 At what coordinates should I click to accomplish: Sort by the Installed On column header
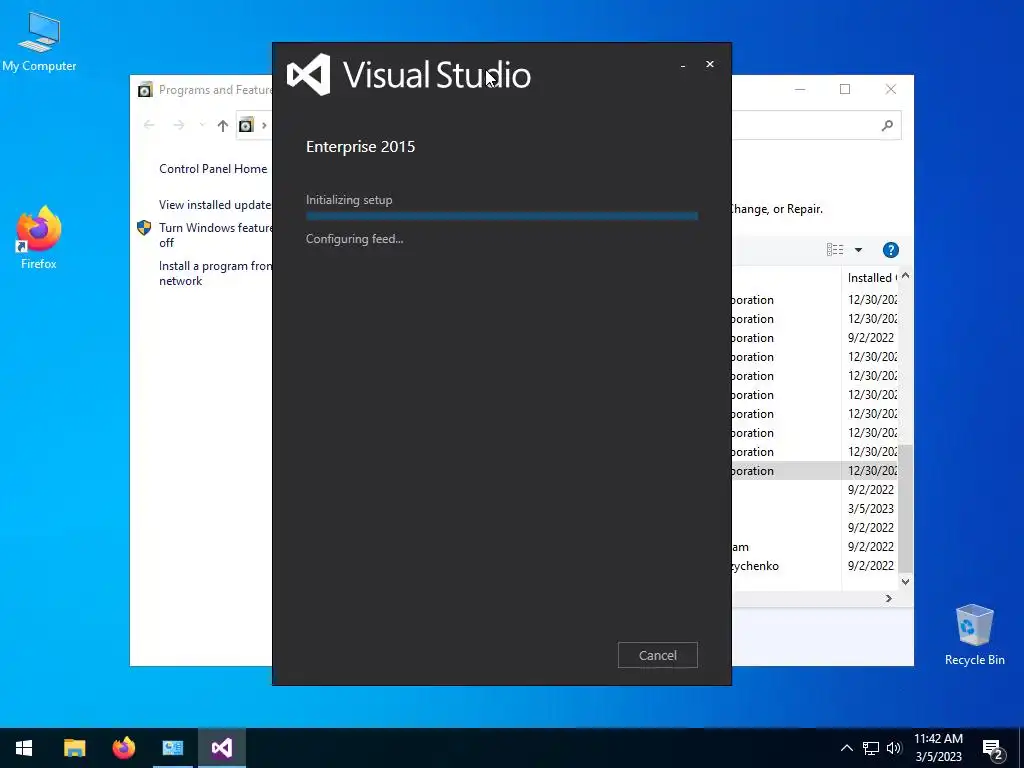coord(871,278)
